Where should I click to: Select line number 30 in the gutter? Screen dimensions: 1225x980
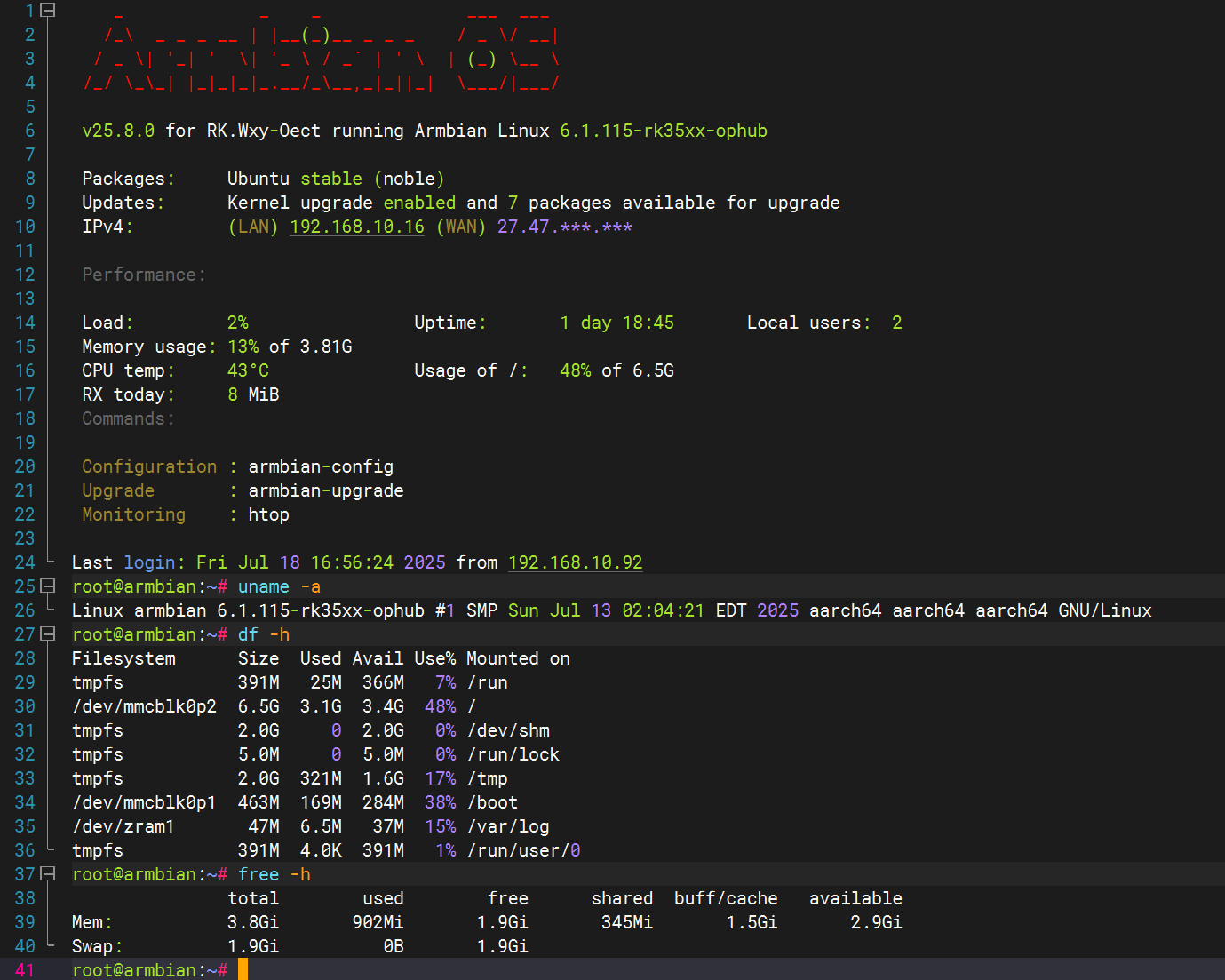(25, 706)
